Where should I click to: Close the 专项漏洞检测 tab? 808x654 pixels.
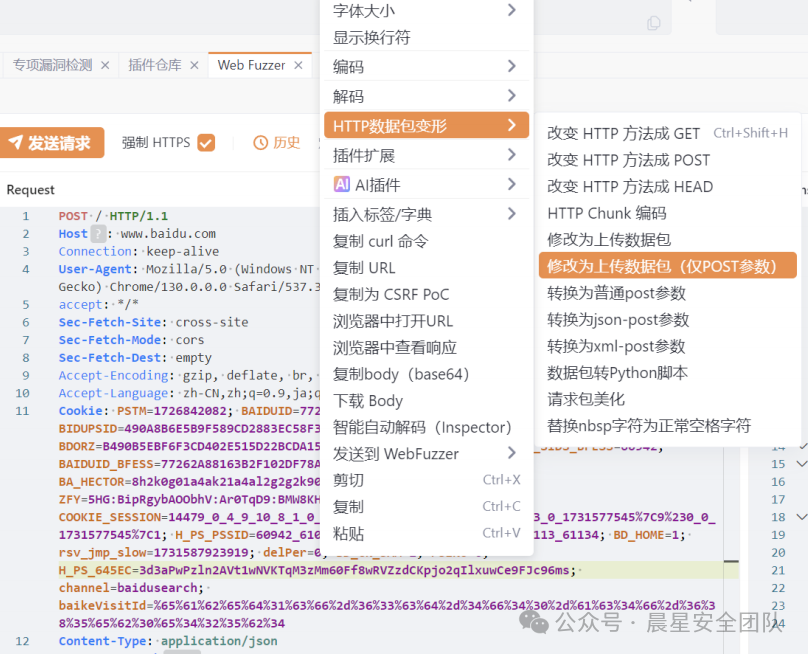104,65
